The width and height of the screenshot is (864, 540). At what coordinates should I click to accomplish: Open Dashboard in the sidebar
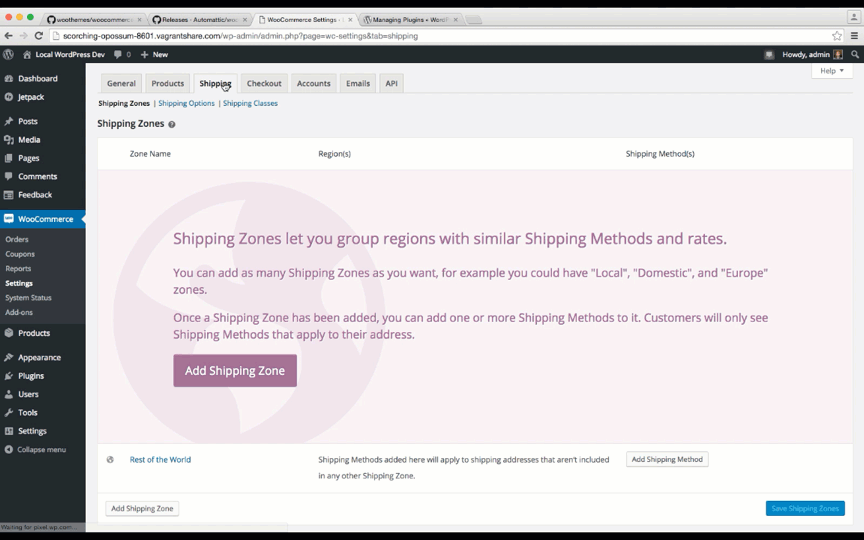[42, 78]
